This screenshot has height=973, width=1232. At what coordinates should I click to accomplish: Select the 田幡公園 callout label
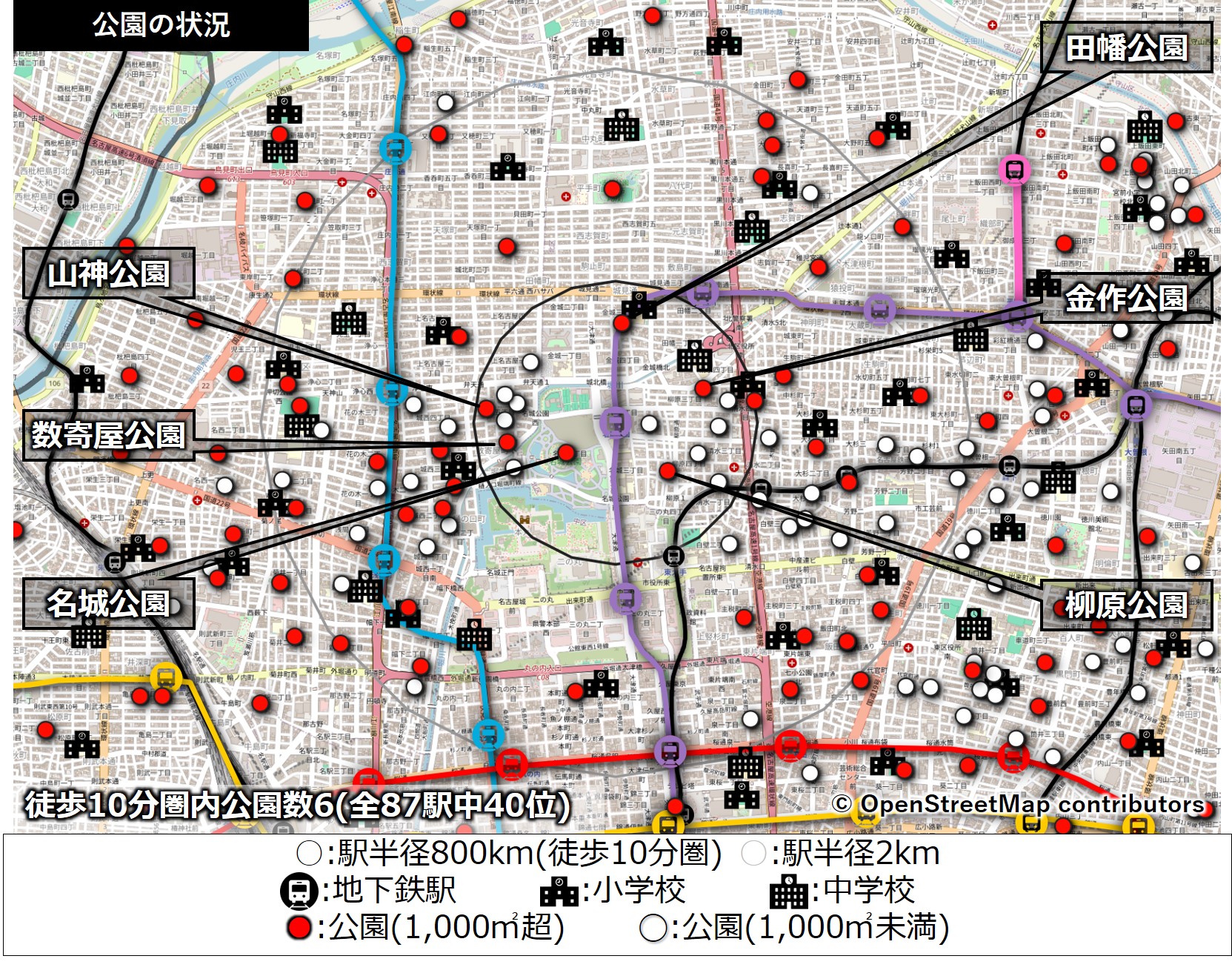point(1125,48)
